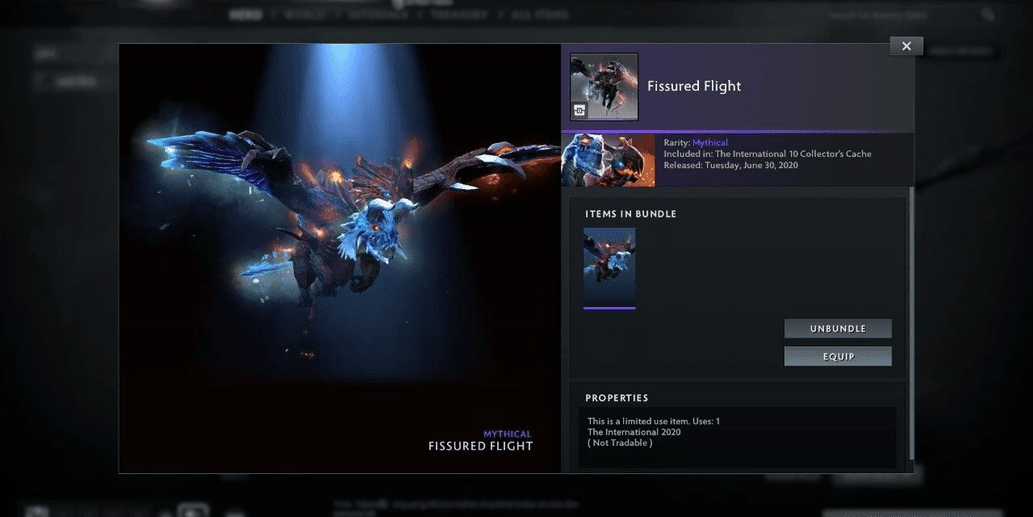Select '( Not Tradable )' property text
Image resolution: width=1033 pixels, height=517 pixels.
pos(620,443)
